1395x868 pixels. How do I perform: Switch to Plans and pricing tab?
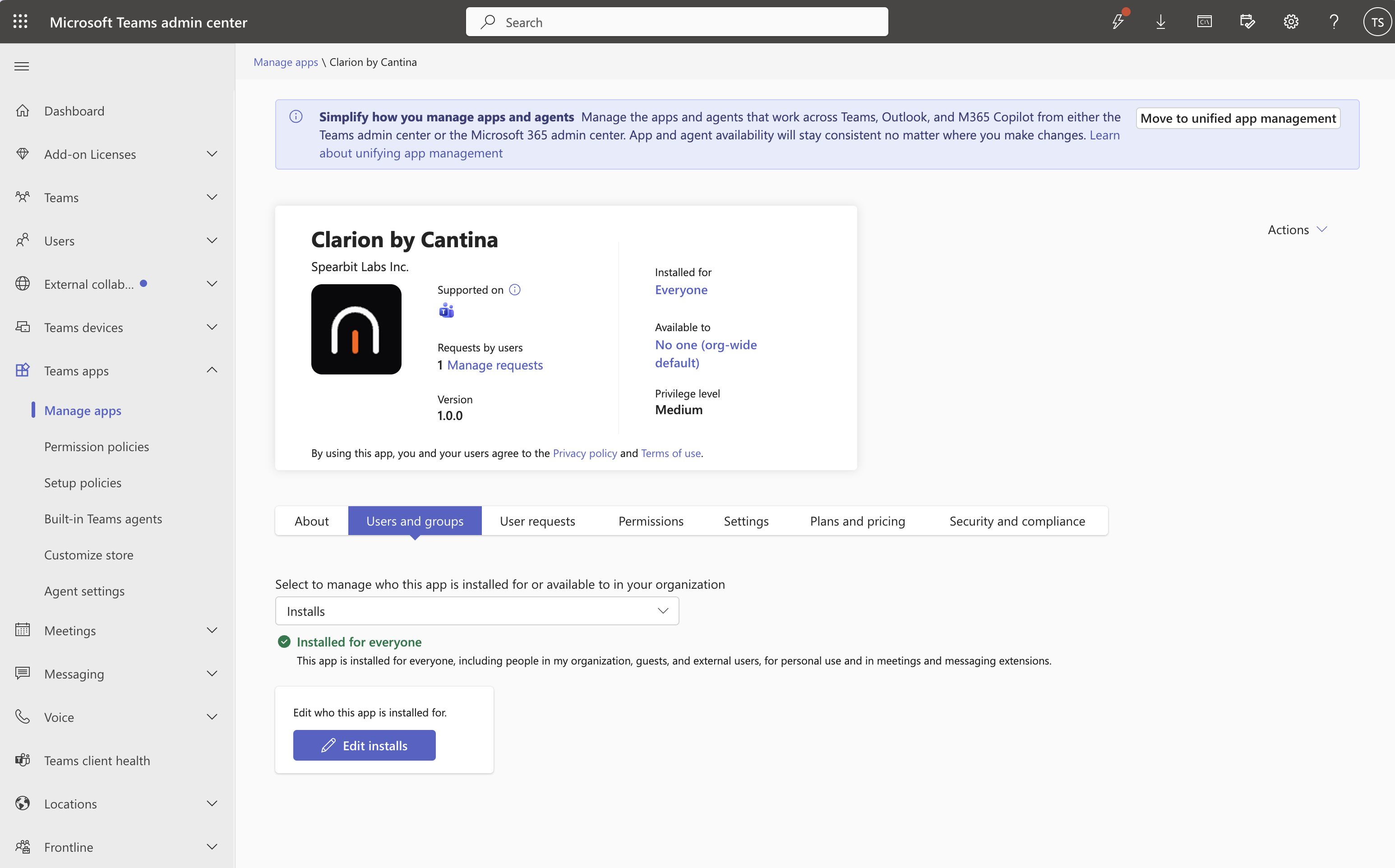click(x=858, y=521)
